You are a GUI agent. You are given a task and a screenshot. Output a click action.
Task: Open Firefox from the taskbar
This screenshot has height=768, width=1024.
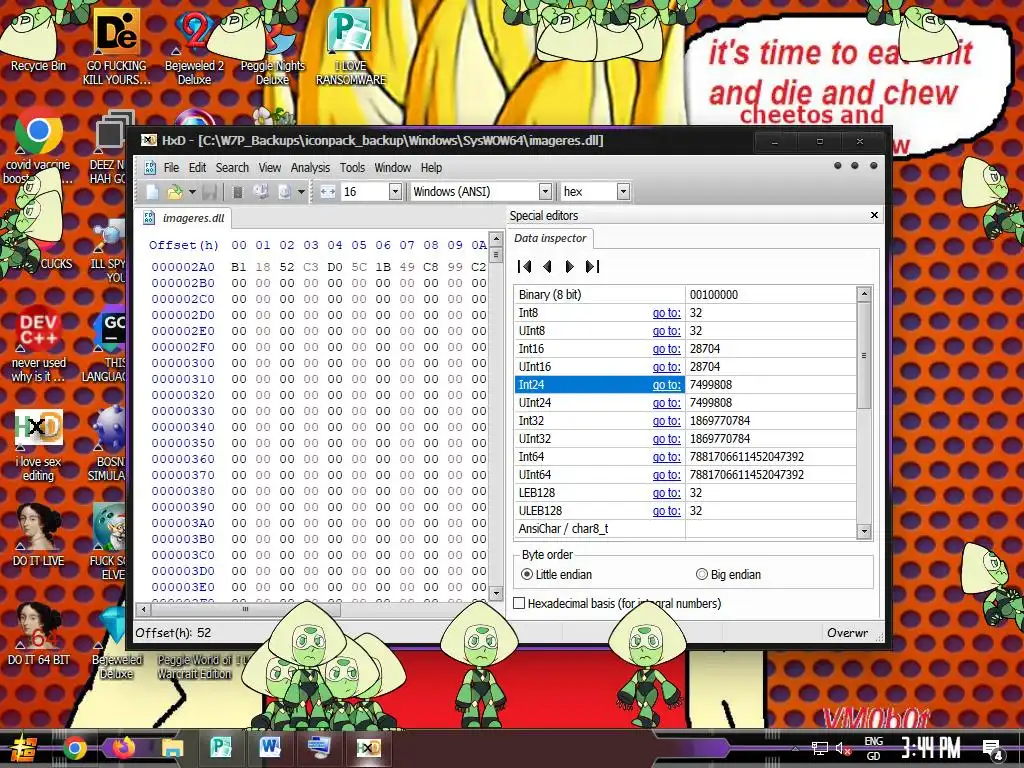point(123,748)
